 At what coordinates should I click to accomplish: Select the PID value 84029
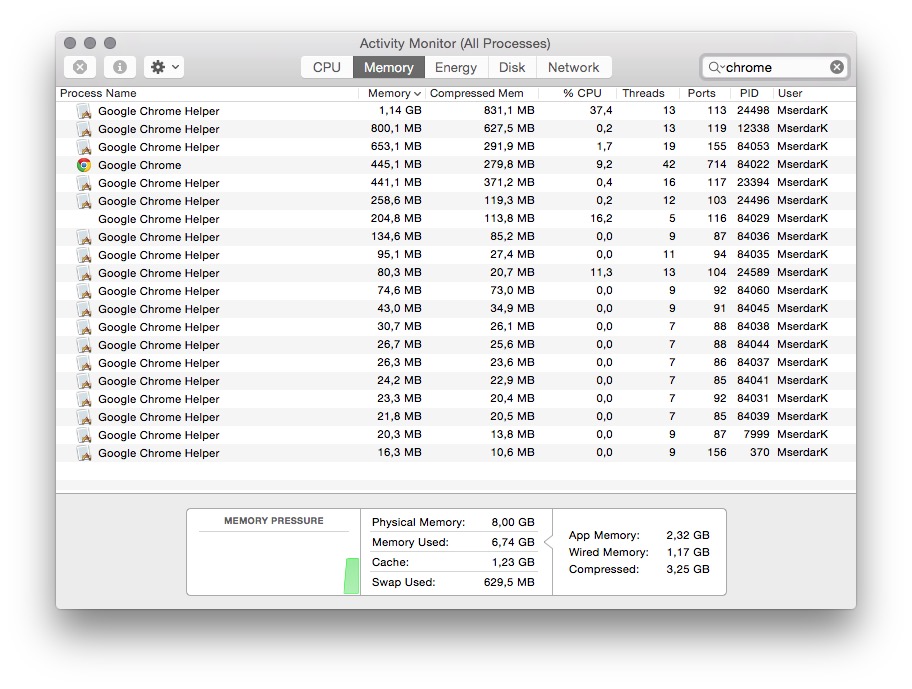coord(753,219)
